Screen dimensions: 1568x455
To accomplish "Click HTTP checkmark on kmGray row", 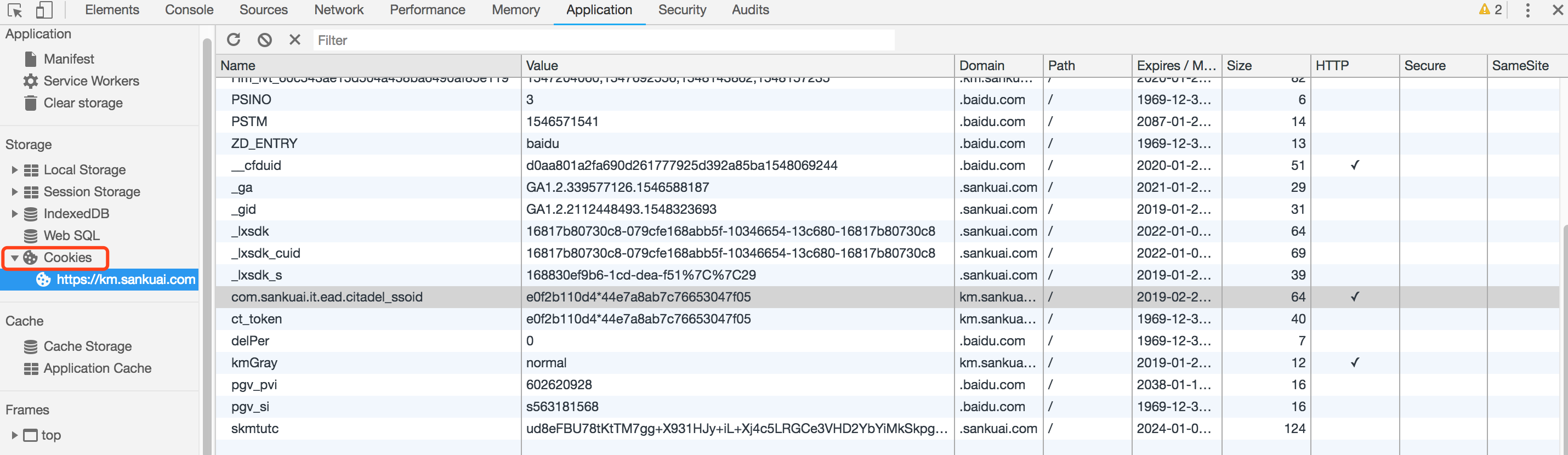I will tap(1354, 362).
